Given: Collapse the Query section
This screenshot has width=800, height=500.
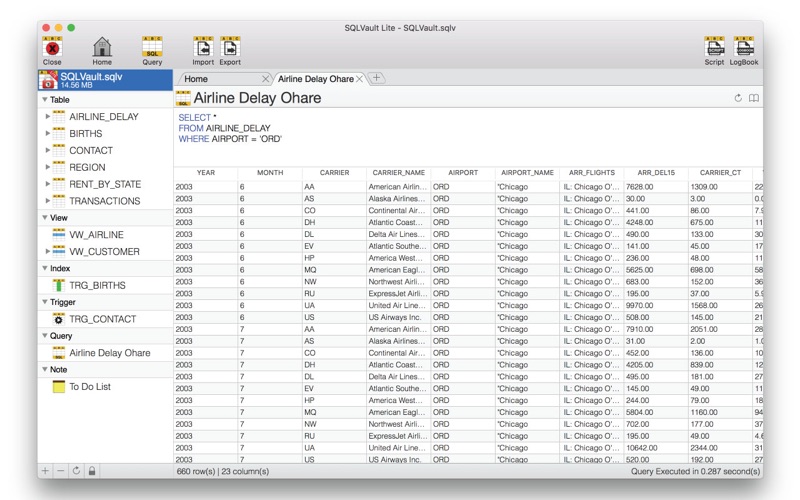Looking at the screenshot, I should tap(45, 336).
